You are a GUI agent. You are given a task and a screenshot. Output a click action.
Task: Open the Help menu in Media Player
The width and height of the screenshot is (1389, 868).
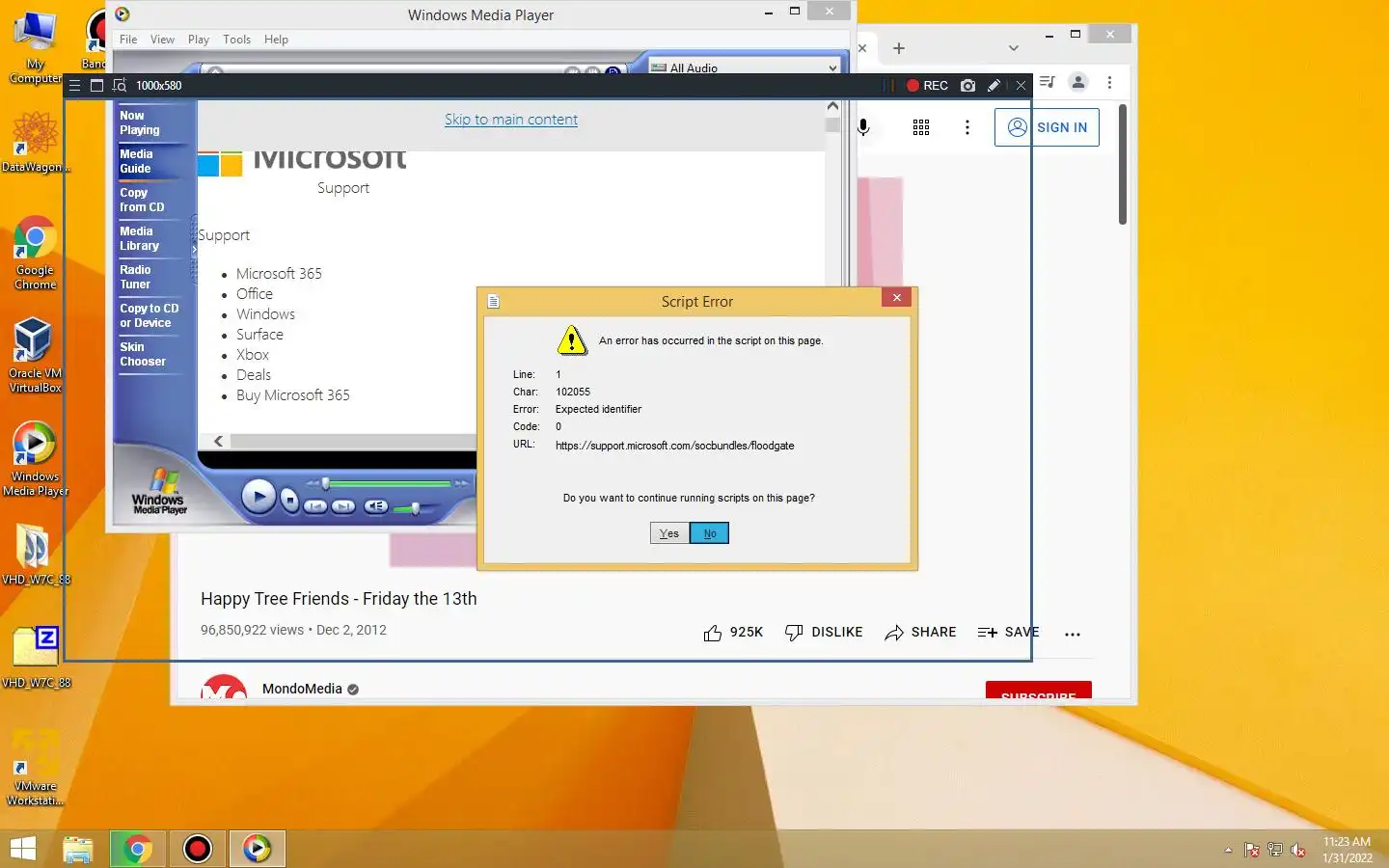(x=276, y=40)
